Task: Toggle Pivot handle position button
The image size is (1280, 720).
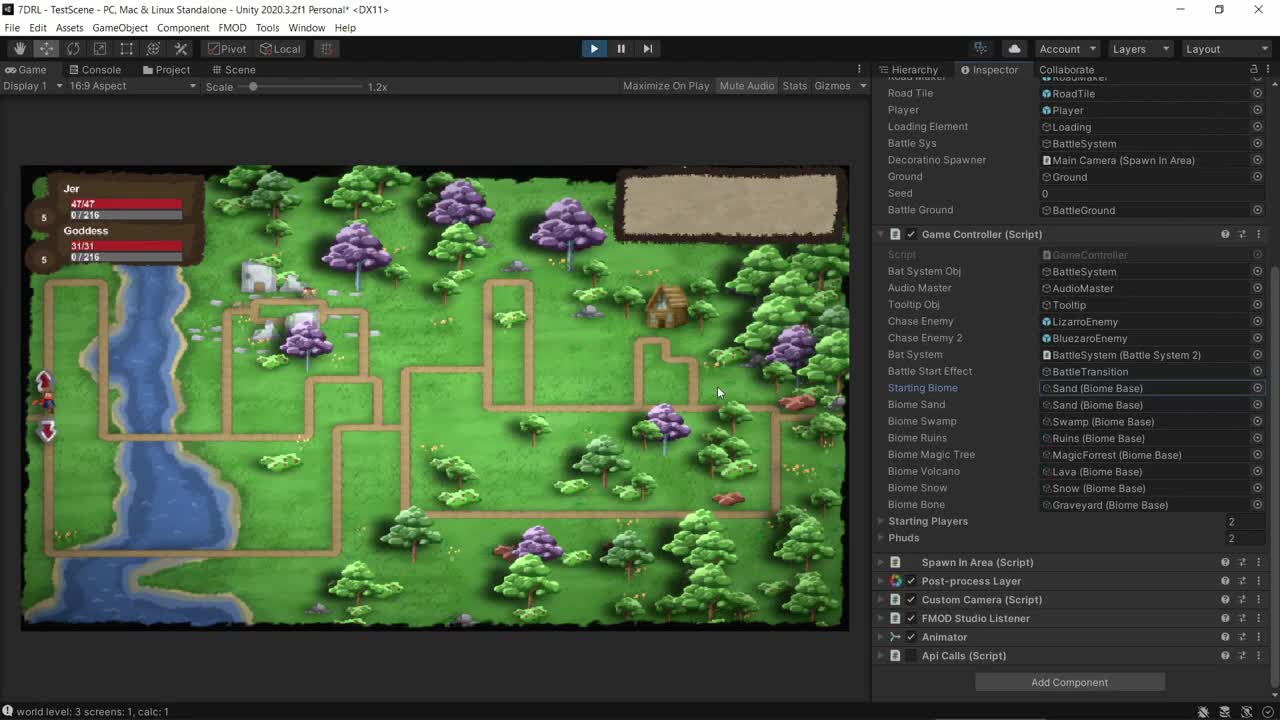Action: coord(226,48)
